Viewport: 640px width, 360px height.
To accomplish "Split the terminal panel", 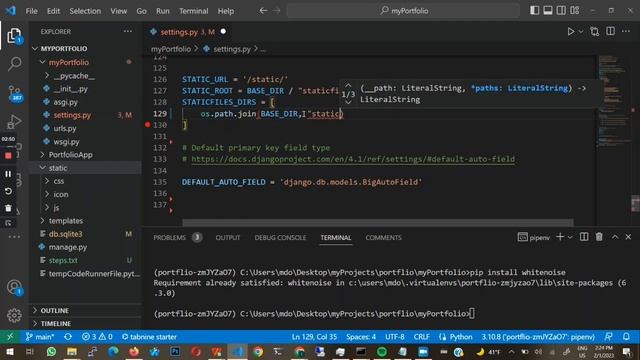I will (x=584, y=237).
